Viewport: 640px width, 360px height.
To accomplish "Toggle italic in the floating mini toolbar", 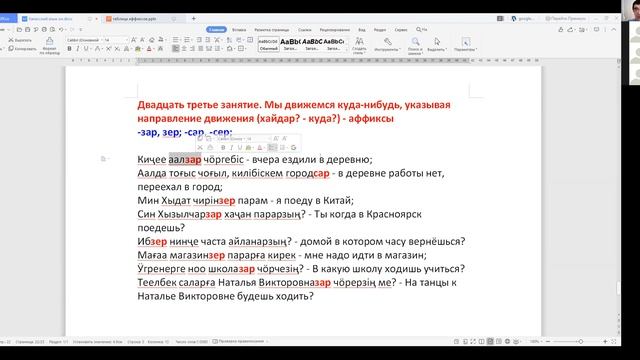I will click(231, 148).
